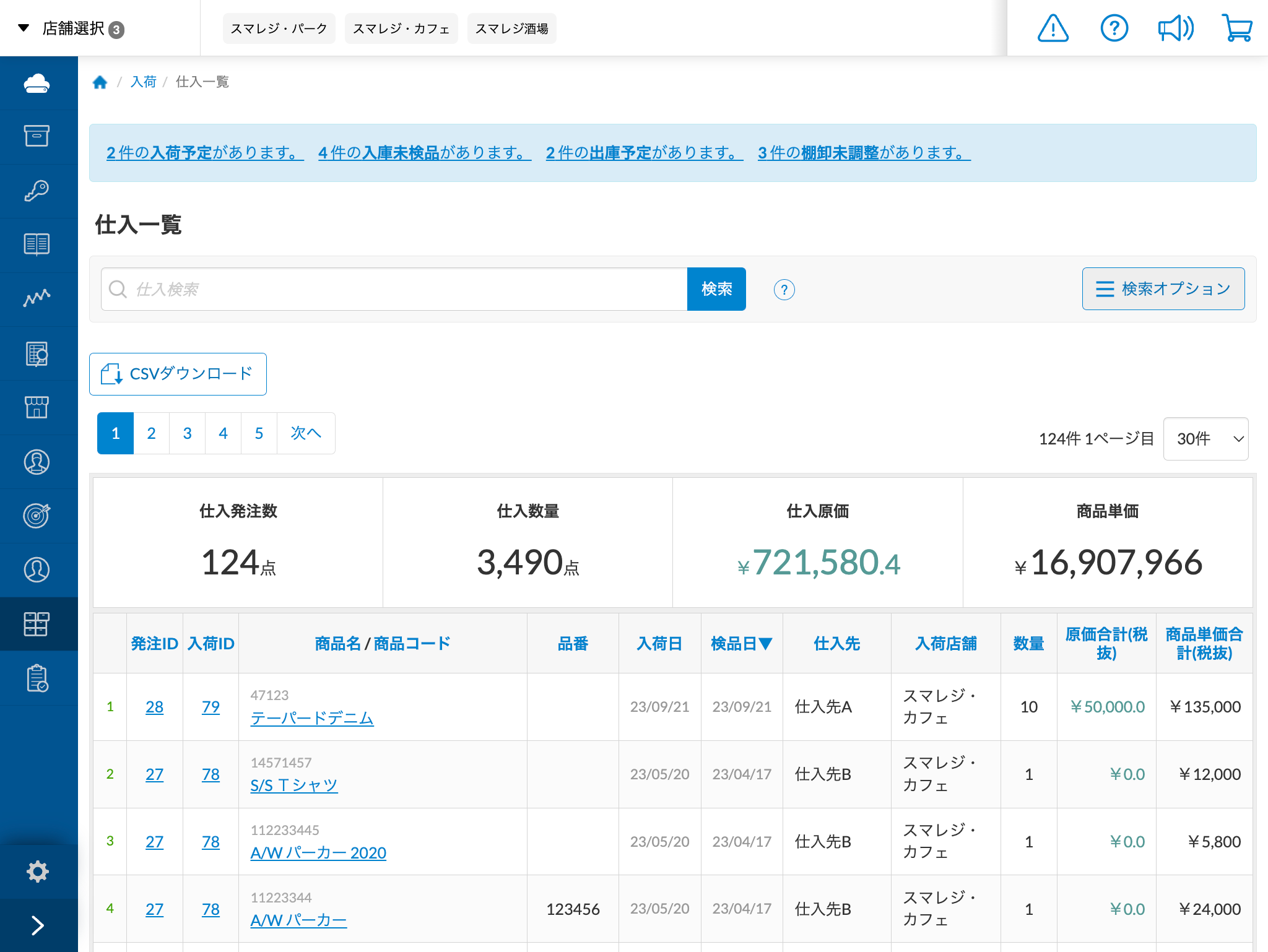Select the store icon in the sidebar
The width and height of the screenshot is (1268, 952).
pos(38,407)
